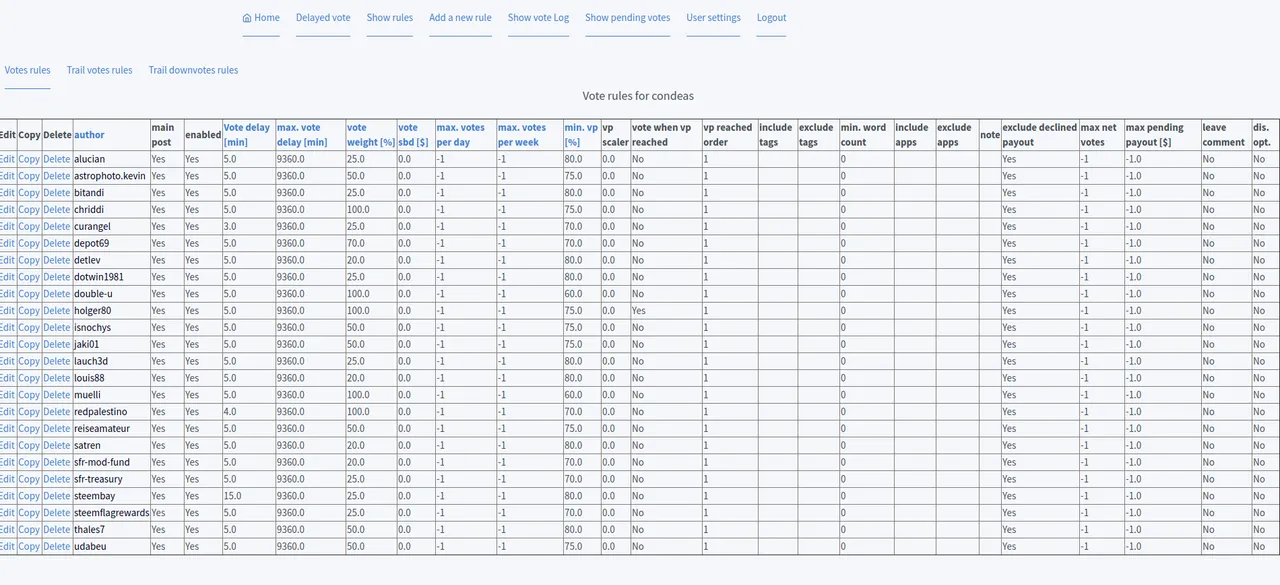Sort by vote weight [%] header

[x=370, y=135]
